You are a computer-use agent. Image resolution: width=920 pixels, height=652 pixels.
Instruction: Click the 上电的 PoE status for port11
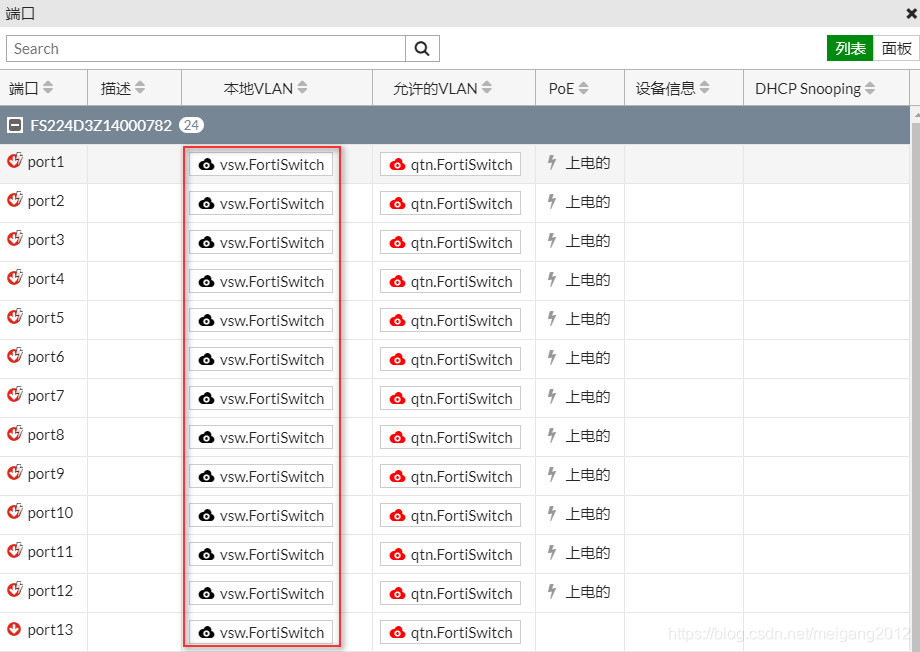coord(587,553)
